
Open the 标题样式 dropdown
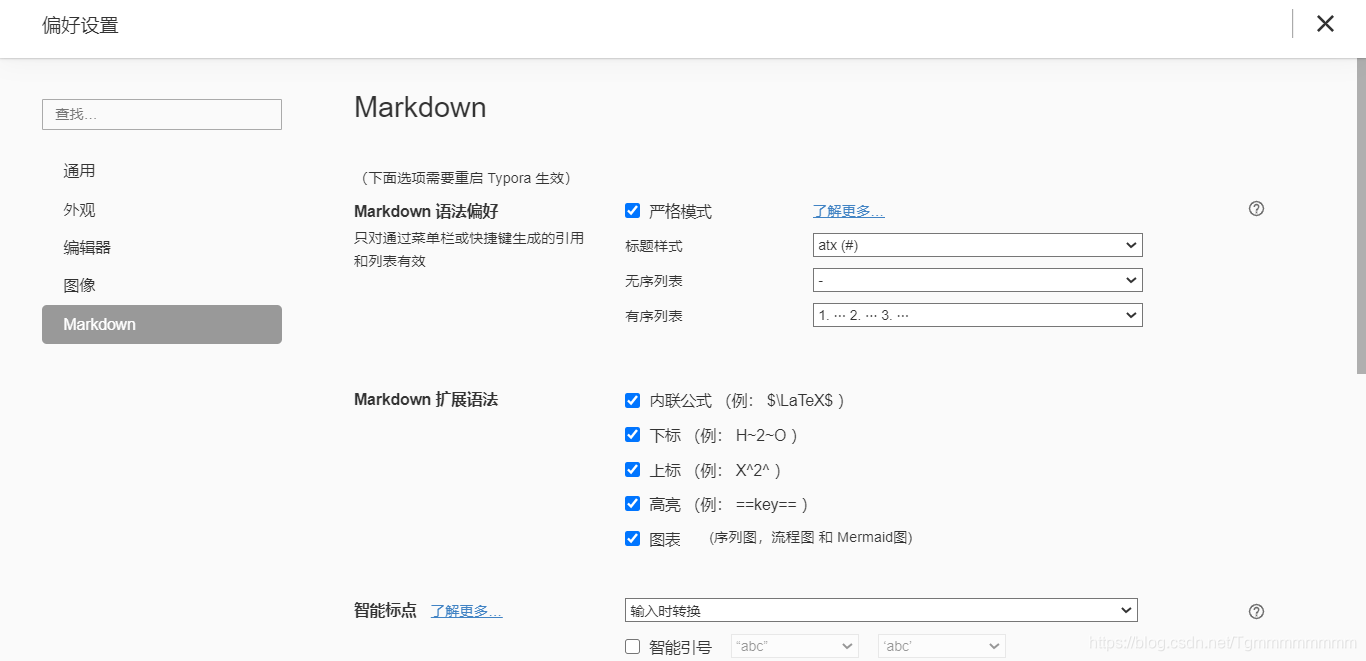977,245
